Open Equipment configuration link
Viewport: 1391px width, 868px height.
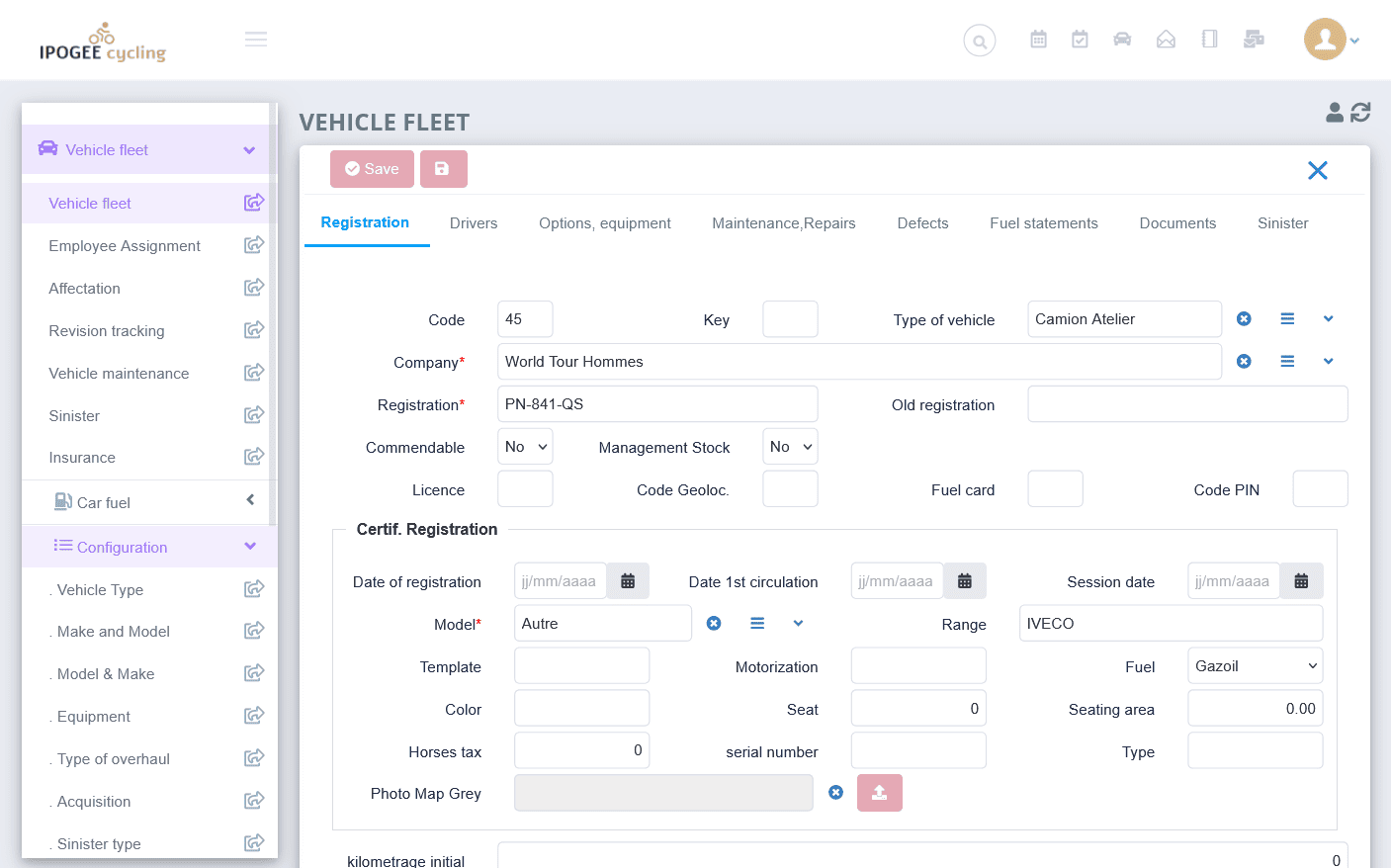[94, 716]
